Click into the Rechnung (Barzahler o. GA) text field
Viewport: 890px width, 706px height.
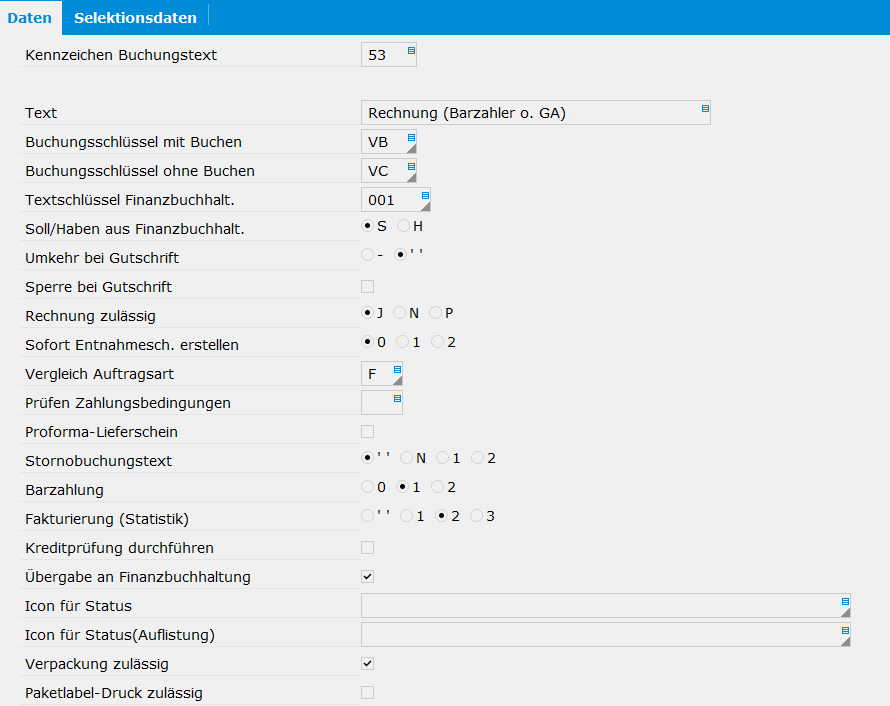536,113
